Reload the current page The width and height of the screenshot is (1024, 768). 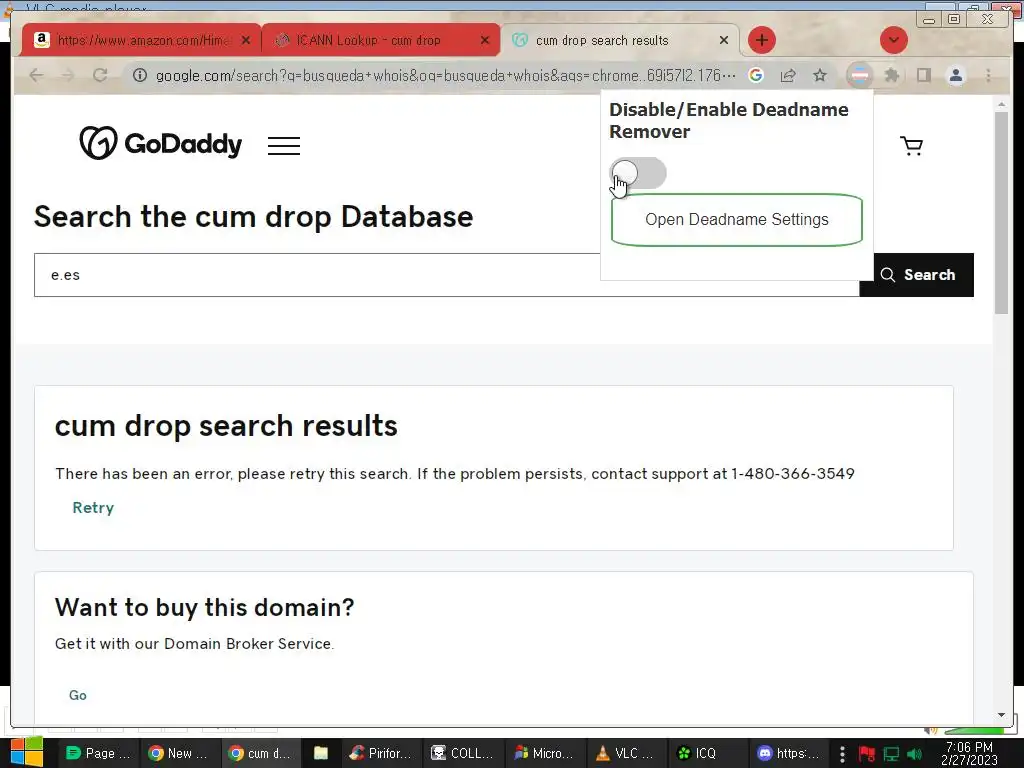100,76
